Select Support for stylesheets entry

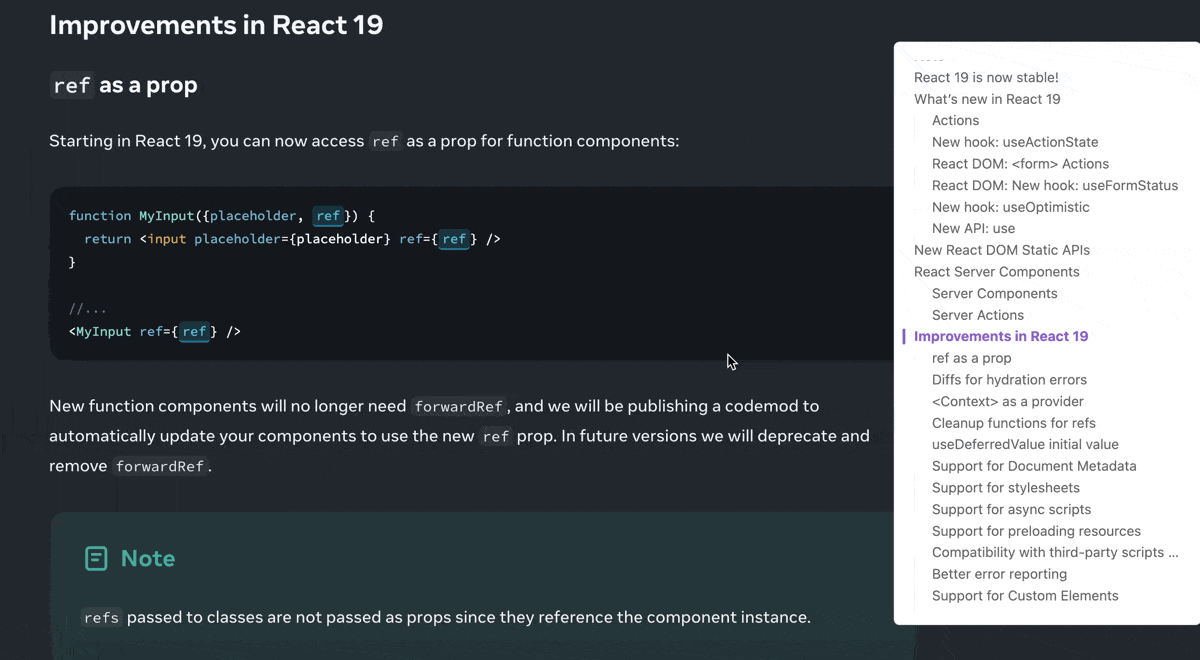point(1006,488)
